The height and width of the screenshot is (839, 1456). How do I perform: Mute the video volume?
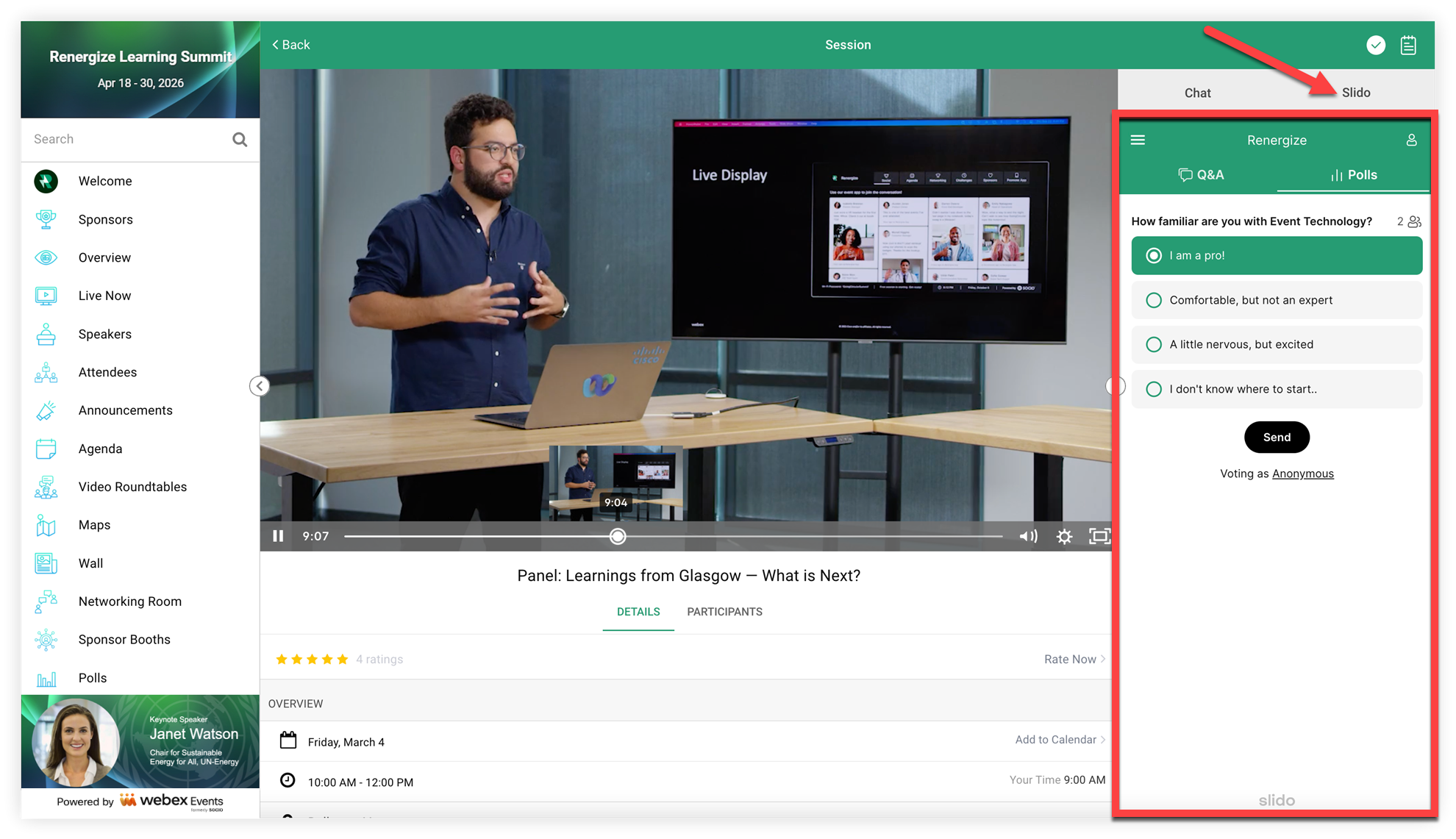click(x=1028, y=536)
